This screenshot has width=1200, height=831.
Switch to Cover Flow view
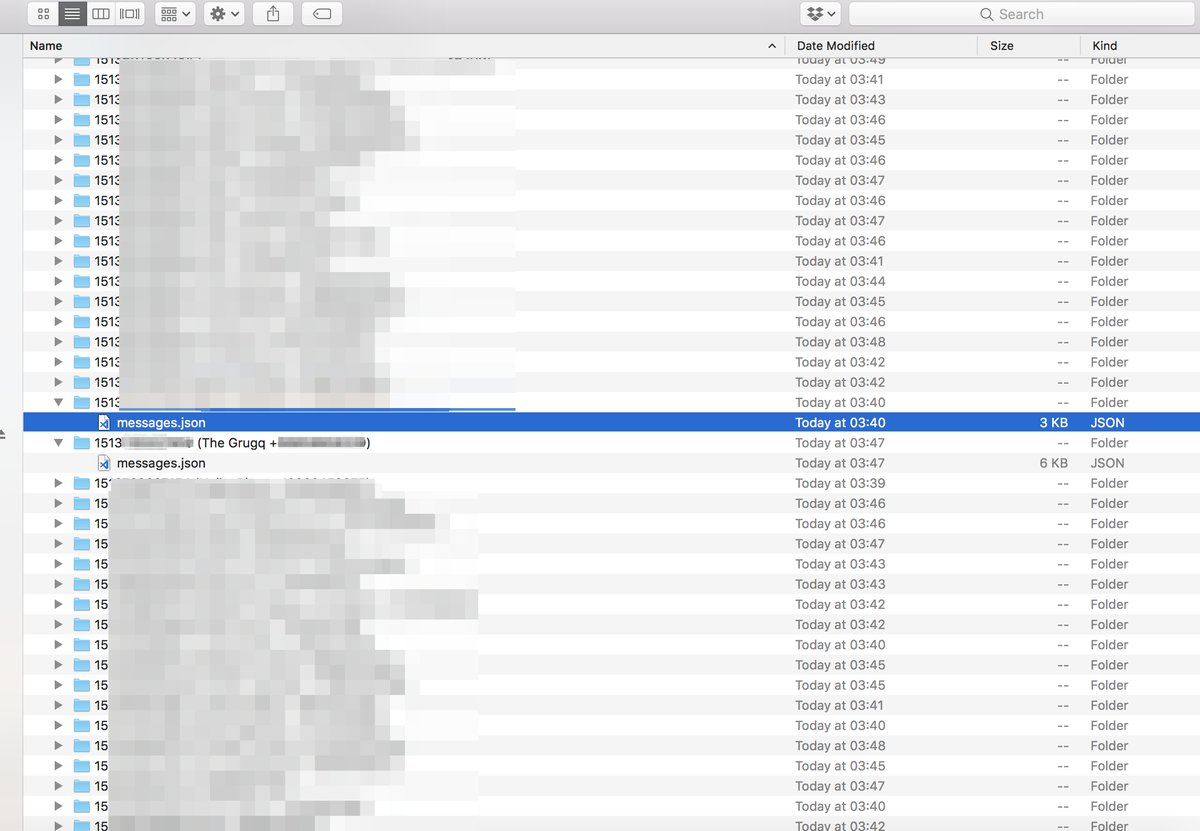pos(130,14)
